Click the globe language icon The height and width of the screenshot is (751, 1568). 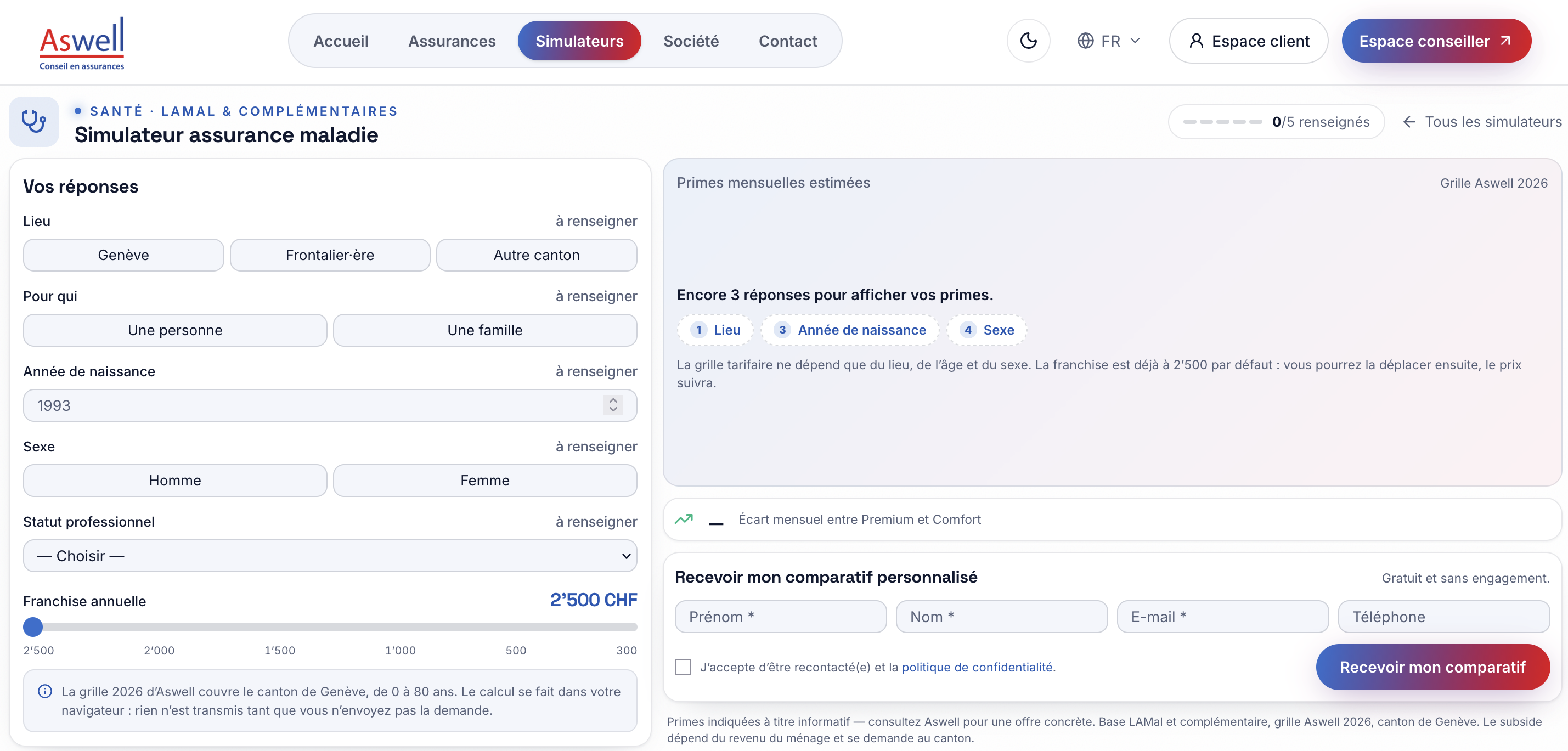[1085, 41]
